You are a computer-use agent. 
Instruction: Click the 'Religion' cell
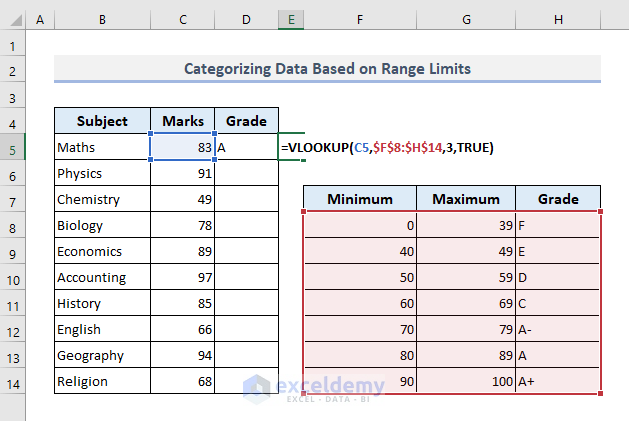pos(102,381)
